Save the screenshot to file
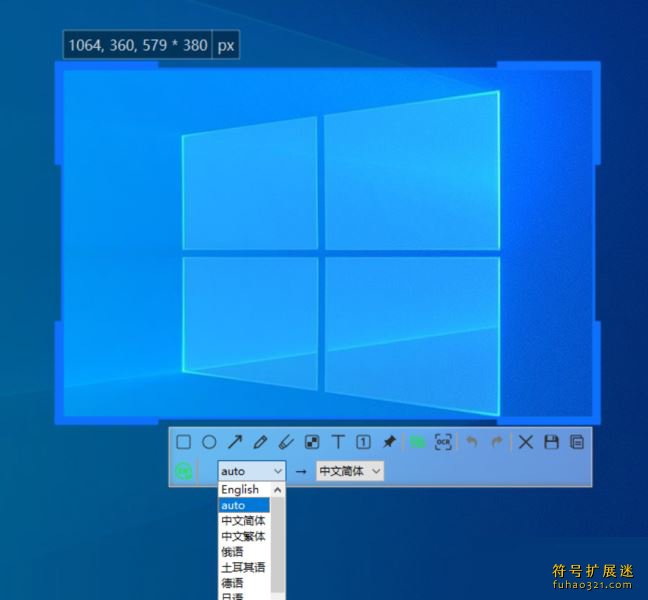Image resolution: width=648 pixels, height=600 pixels. pos(551,442)
